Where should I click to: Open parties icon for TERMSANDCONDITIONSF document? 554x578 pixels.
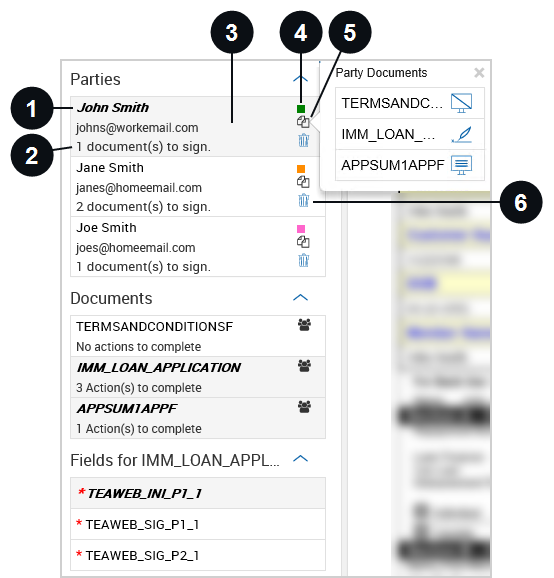point(304,325)
